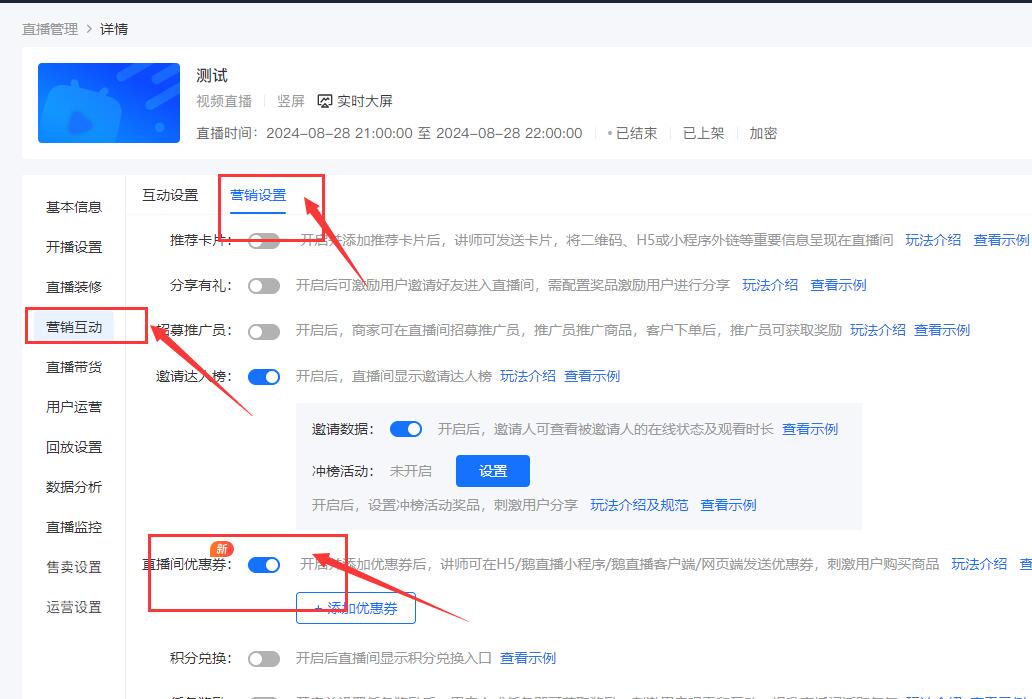
Task: Open 直播带货 in the sidebar
Action: [73, 366]
